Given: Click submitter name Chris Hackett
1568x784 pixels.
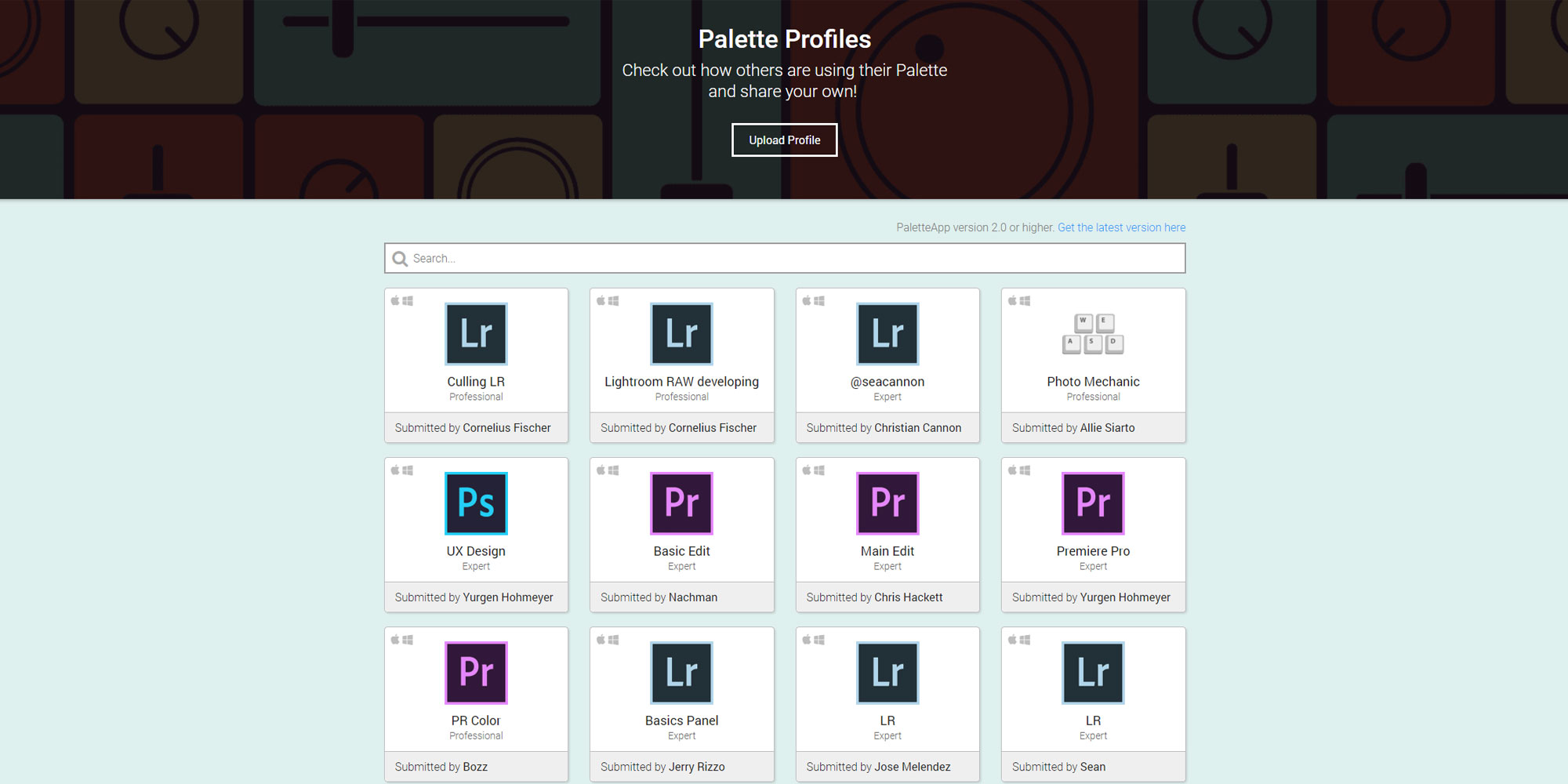Looking at the screenshot, I should click(908, 597).
